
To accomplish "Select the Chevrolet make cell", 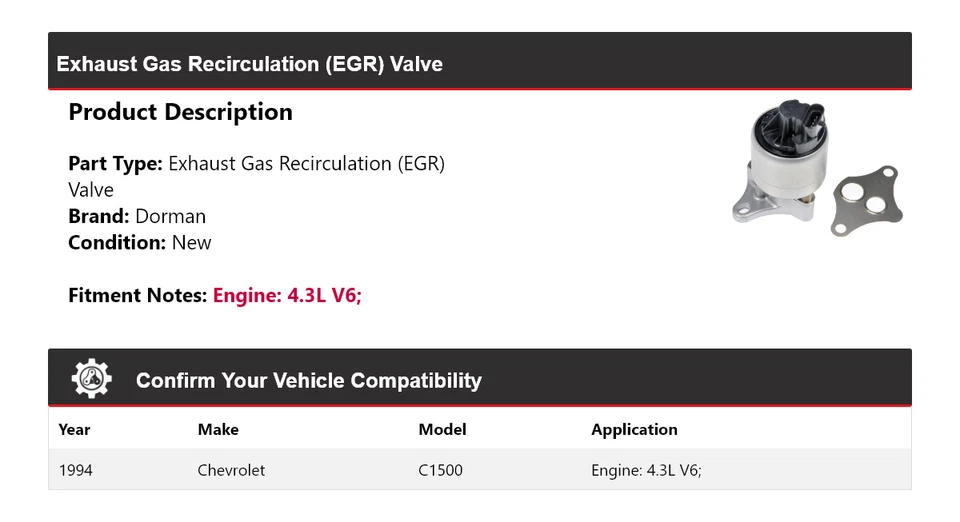I will pyautogui.click(x=231, y=470).
